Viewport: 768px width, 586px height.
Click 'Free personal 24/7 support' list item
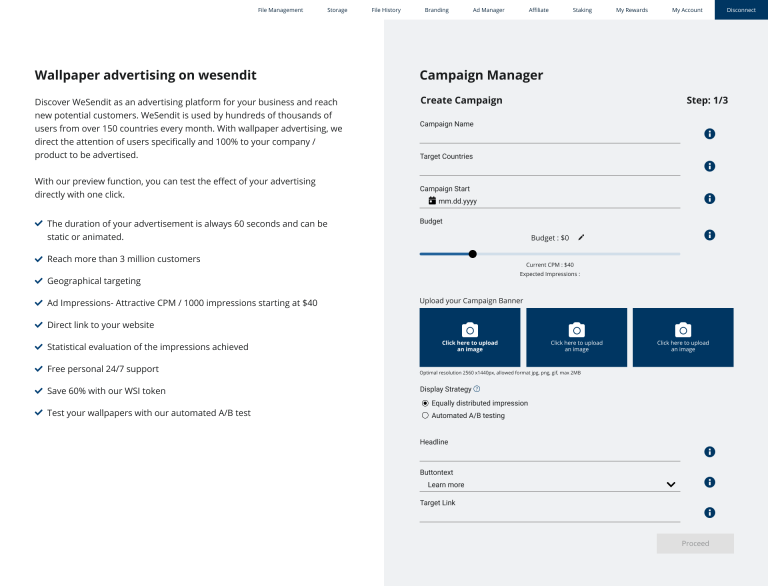point(103,369)
